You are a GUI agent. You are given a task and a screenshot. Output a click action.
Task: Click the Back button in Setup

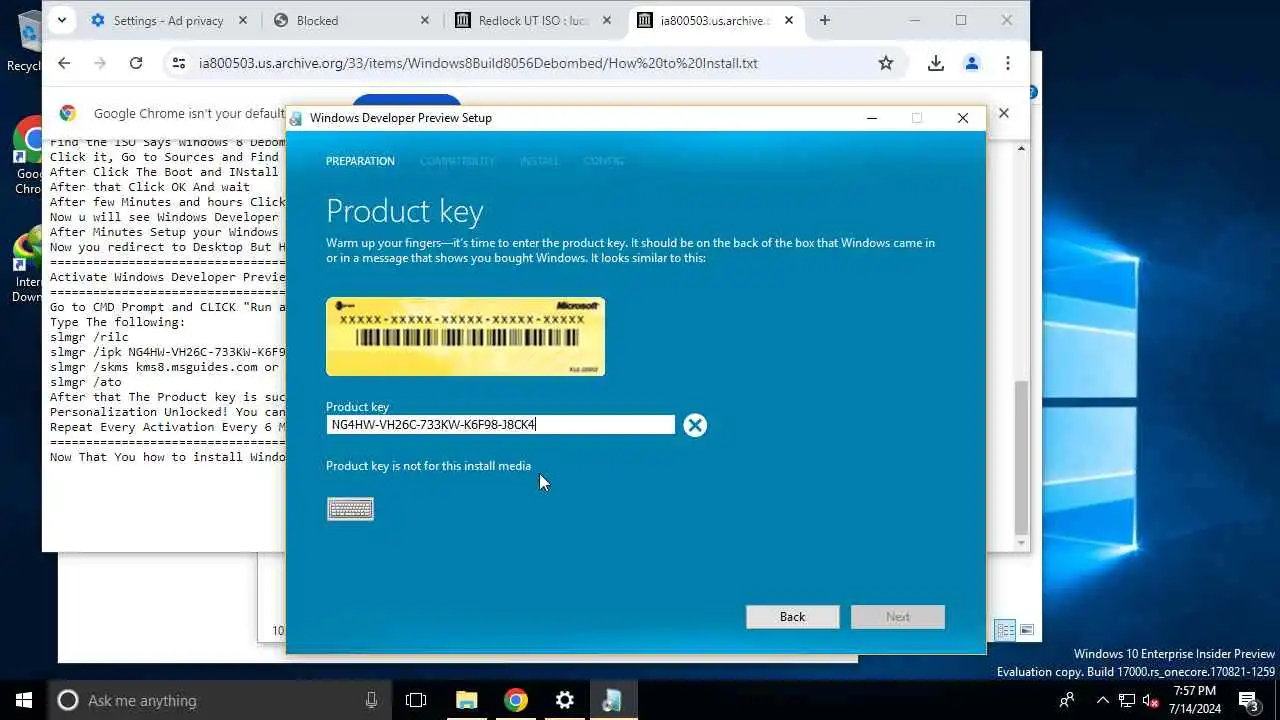(792, 617)
